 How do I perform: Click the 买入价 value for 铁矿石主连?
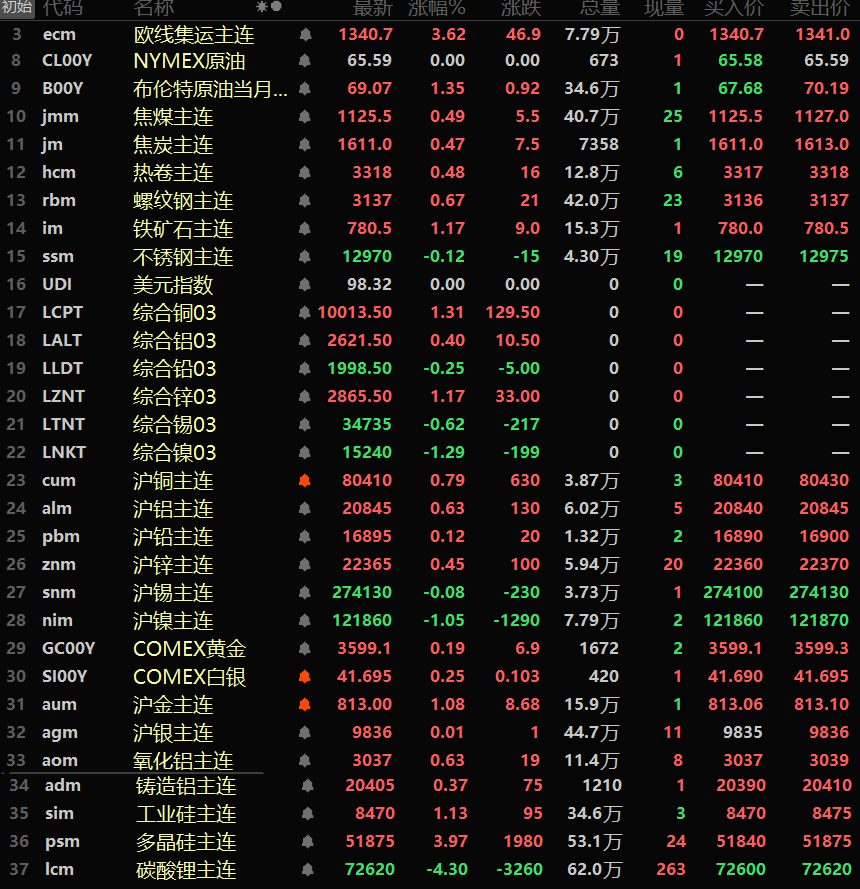point(741,229)
